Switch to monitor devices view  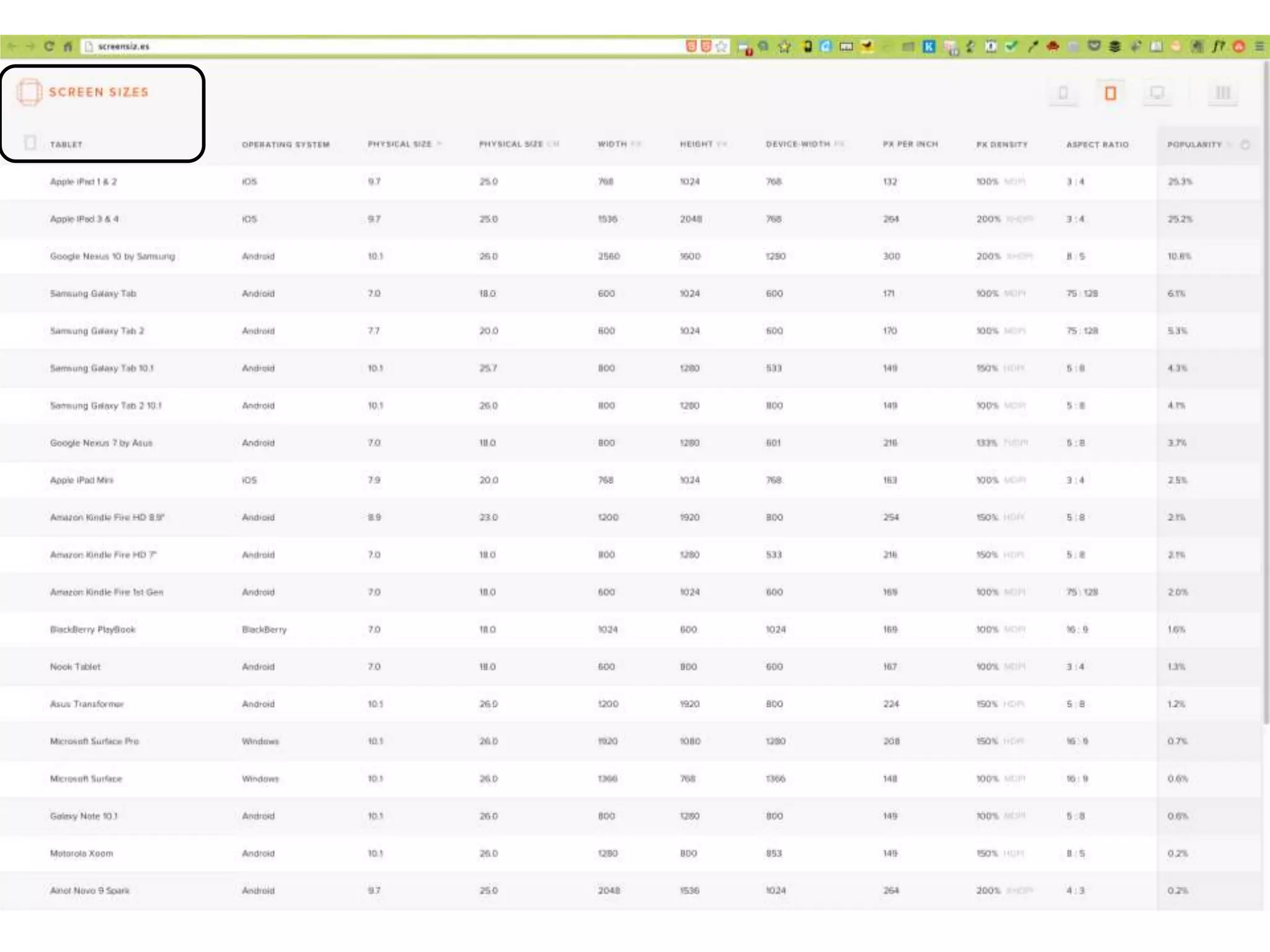tap(1157, 93)
